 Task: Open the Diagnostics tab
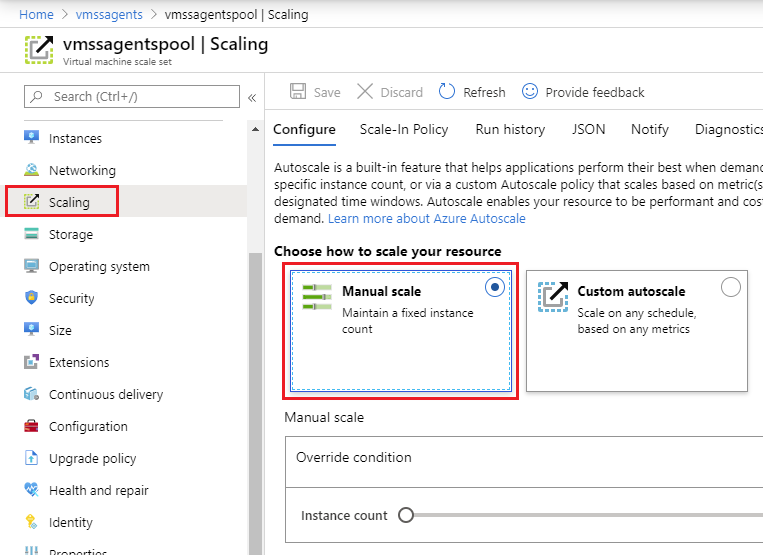point(728,129)
